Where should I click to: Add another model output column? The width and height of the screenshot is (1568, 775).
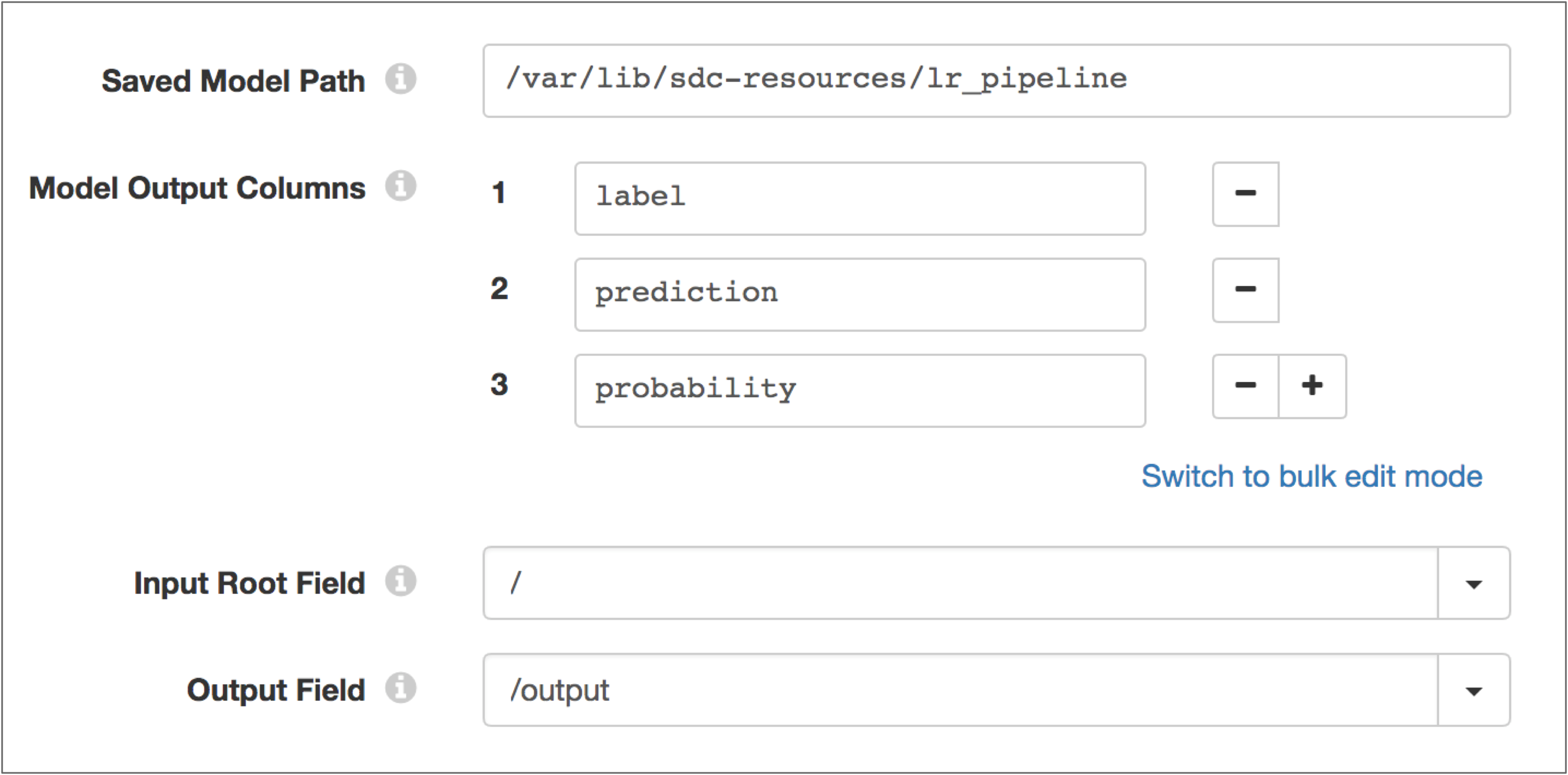pos(1312,386)
